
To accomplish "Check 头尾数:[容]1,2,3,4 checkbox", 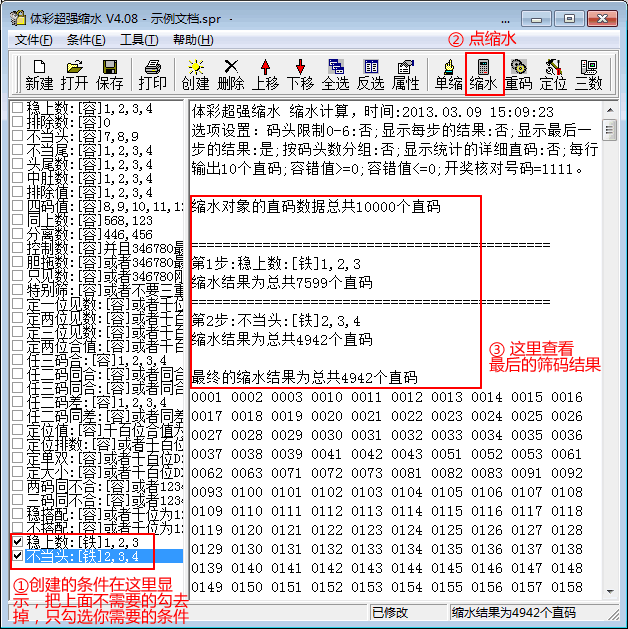I will pyautogui.click(x=17, y=164).
